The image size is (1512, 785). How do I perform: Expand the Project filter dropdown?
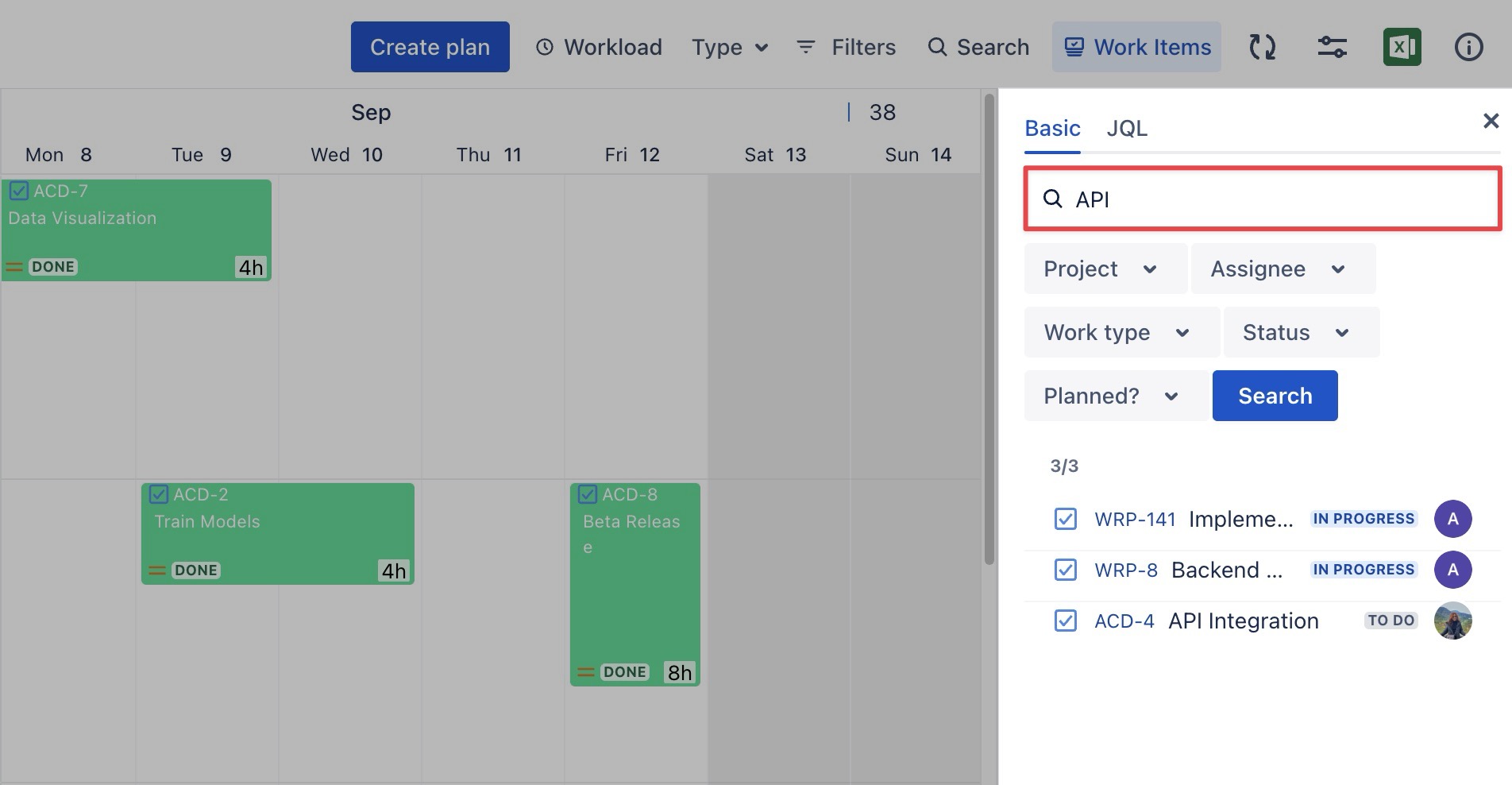[x=1105, y=269]
